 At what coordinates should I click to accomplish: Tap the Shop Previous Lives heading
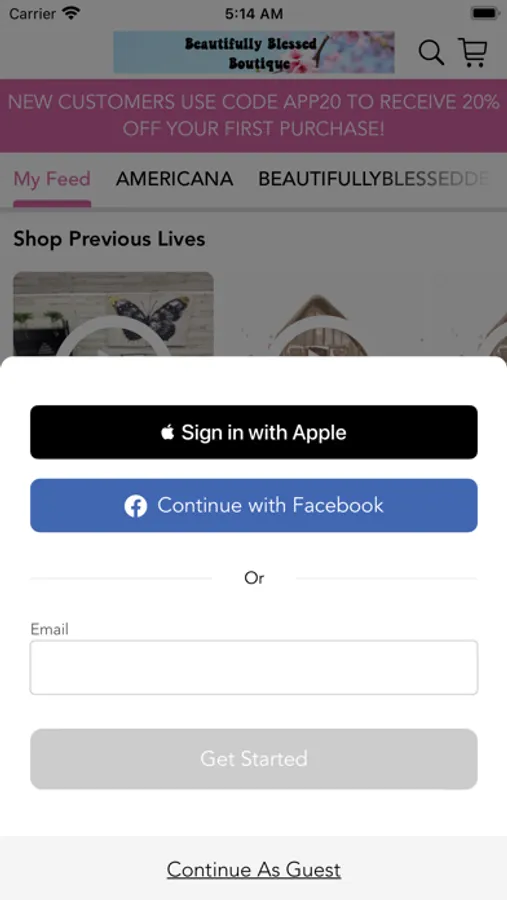[109, 239]
